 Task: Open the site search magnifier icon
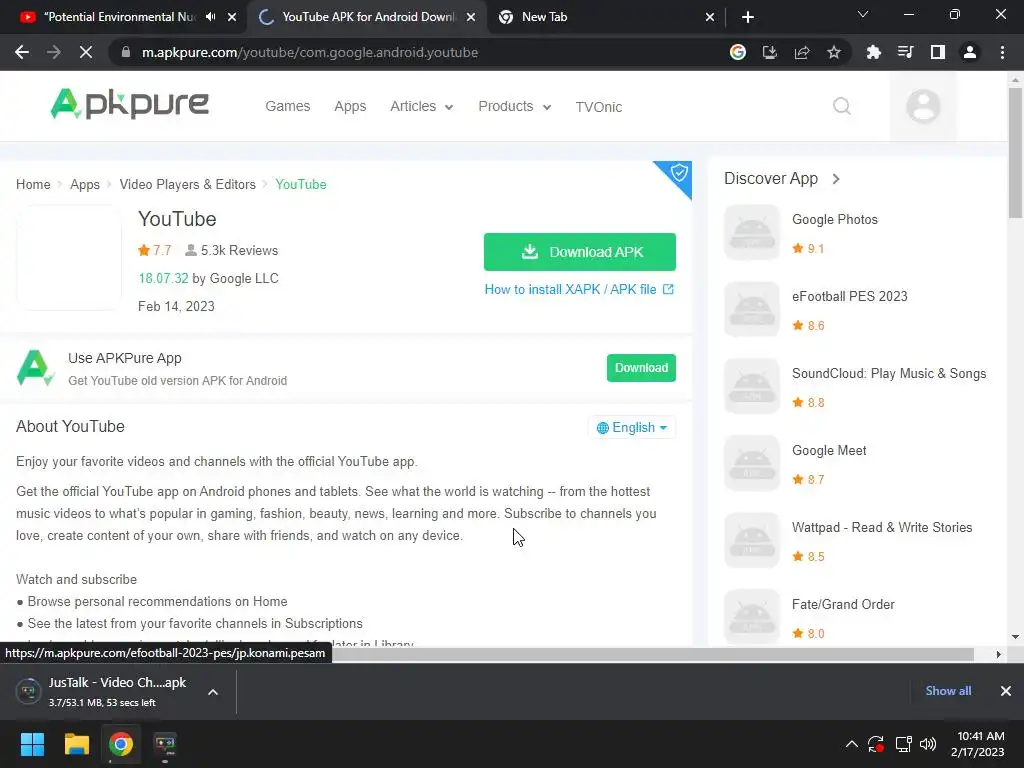click(x=842, y=106)
